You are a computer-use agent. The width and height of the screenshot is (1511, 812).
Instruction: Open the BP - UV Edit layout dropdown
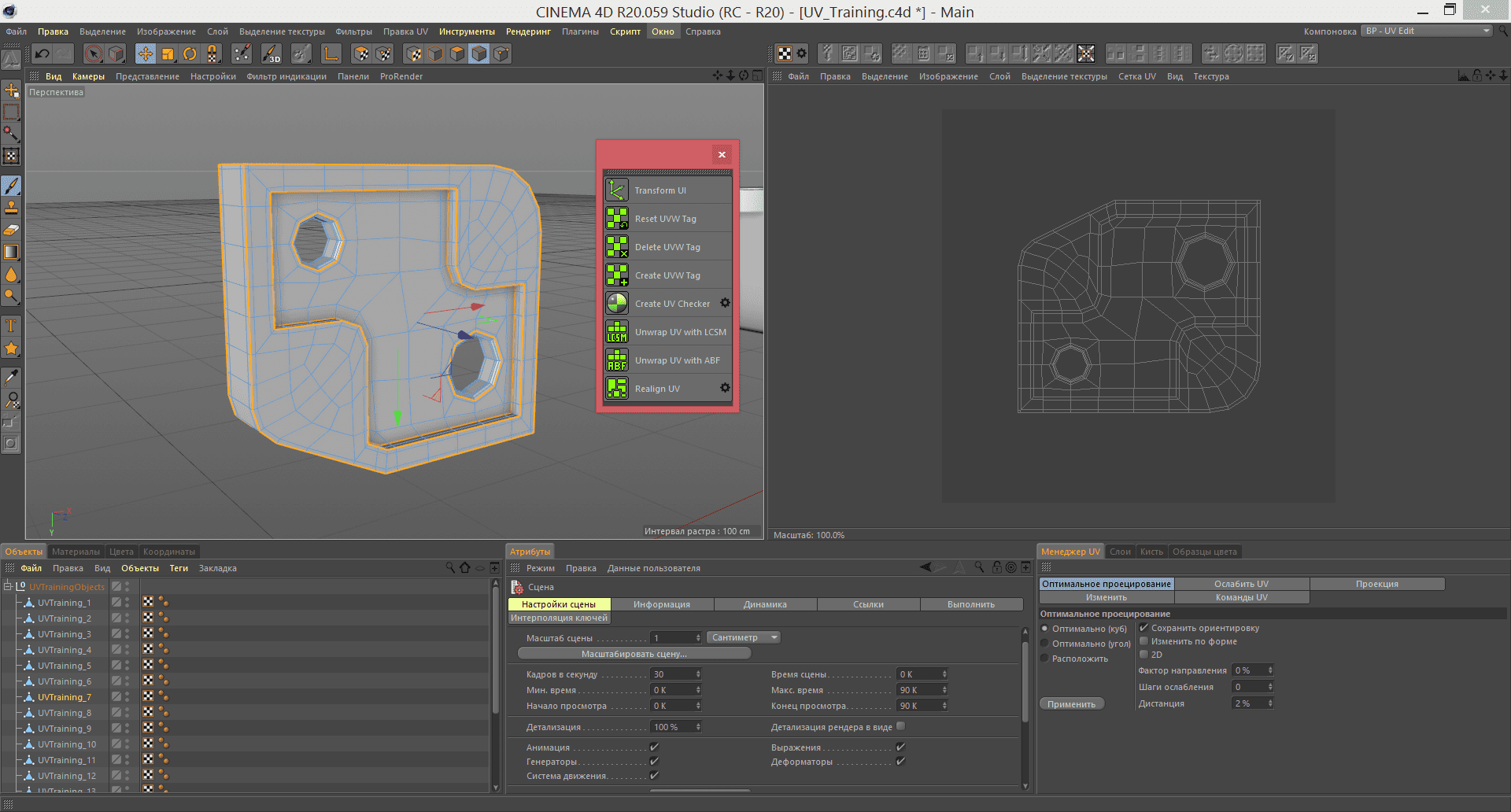point(1428,31)
